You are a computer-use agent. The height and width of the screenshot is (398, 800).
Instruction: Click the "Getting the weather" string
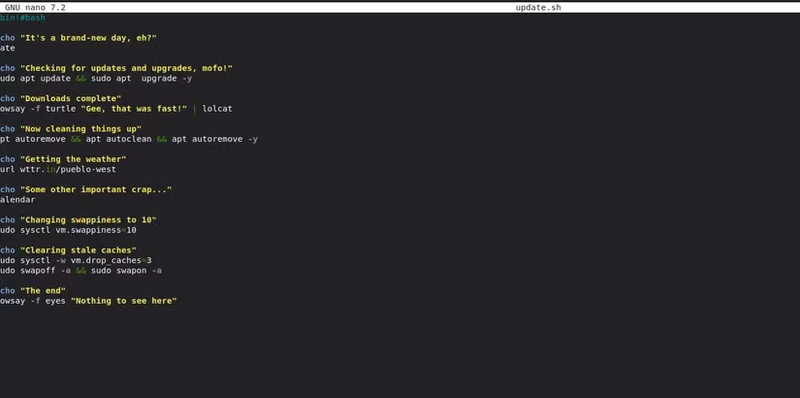point(73,159)
